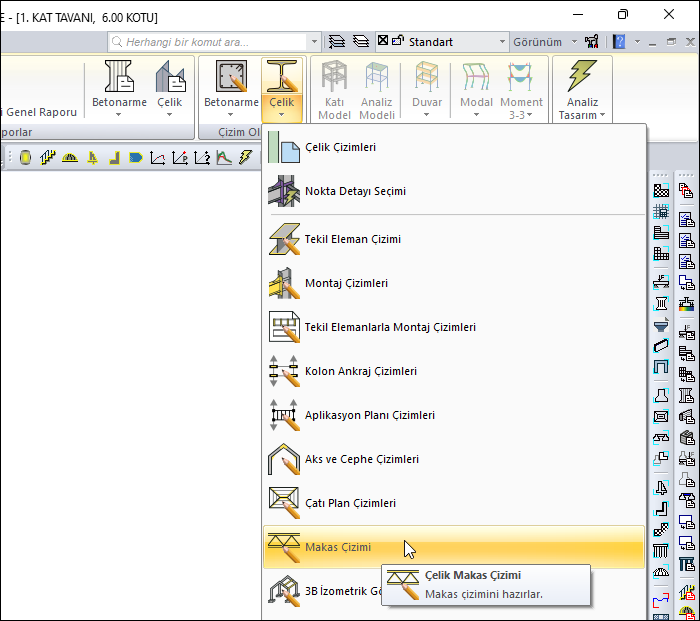
Task: Minimize the inner document window
Action: pos(653,42)
